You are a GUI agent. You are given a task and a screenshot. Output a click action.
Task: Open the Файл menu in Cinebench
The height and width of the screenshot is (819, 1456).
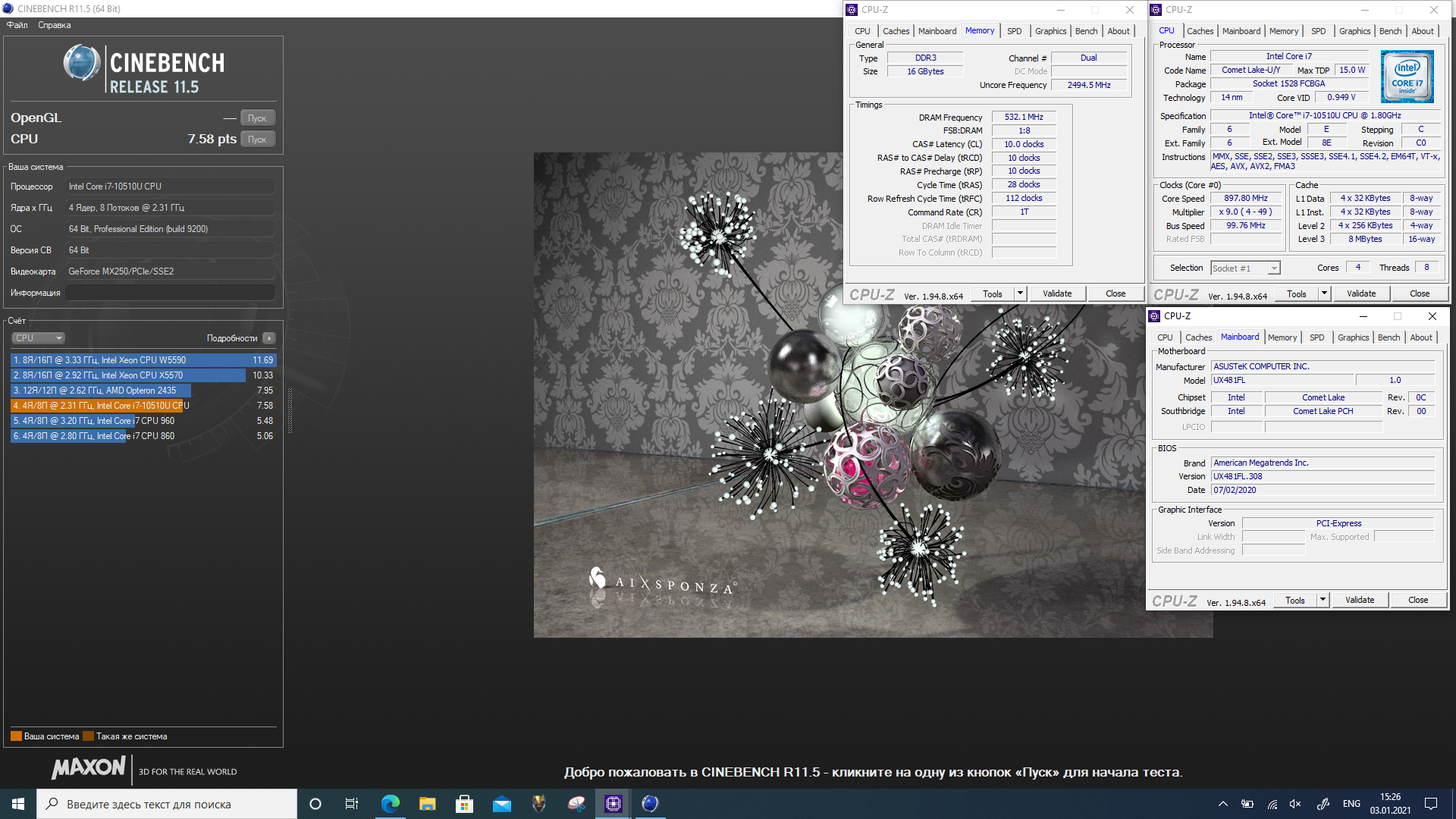point(17,25)
